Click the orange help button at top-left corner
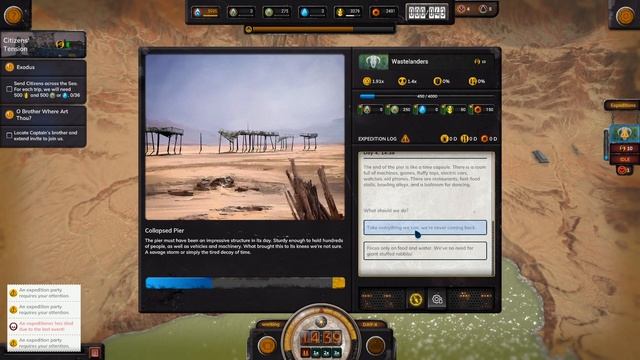The height and width of the screenshot is (360, 640). pos(13,16)
